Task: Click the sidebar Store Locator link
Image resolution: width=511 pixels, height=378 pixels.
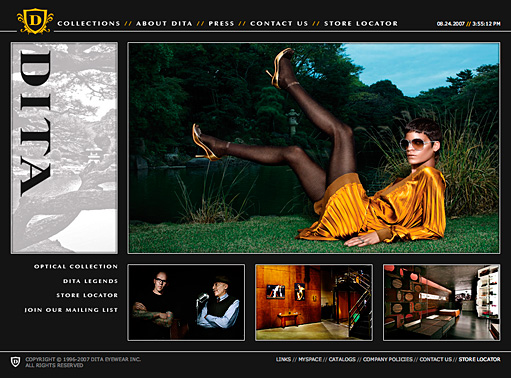Action: (87, 295)
